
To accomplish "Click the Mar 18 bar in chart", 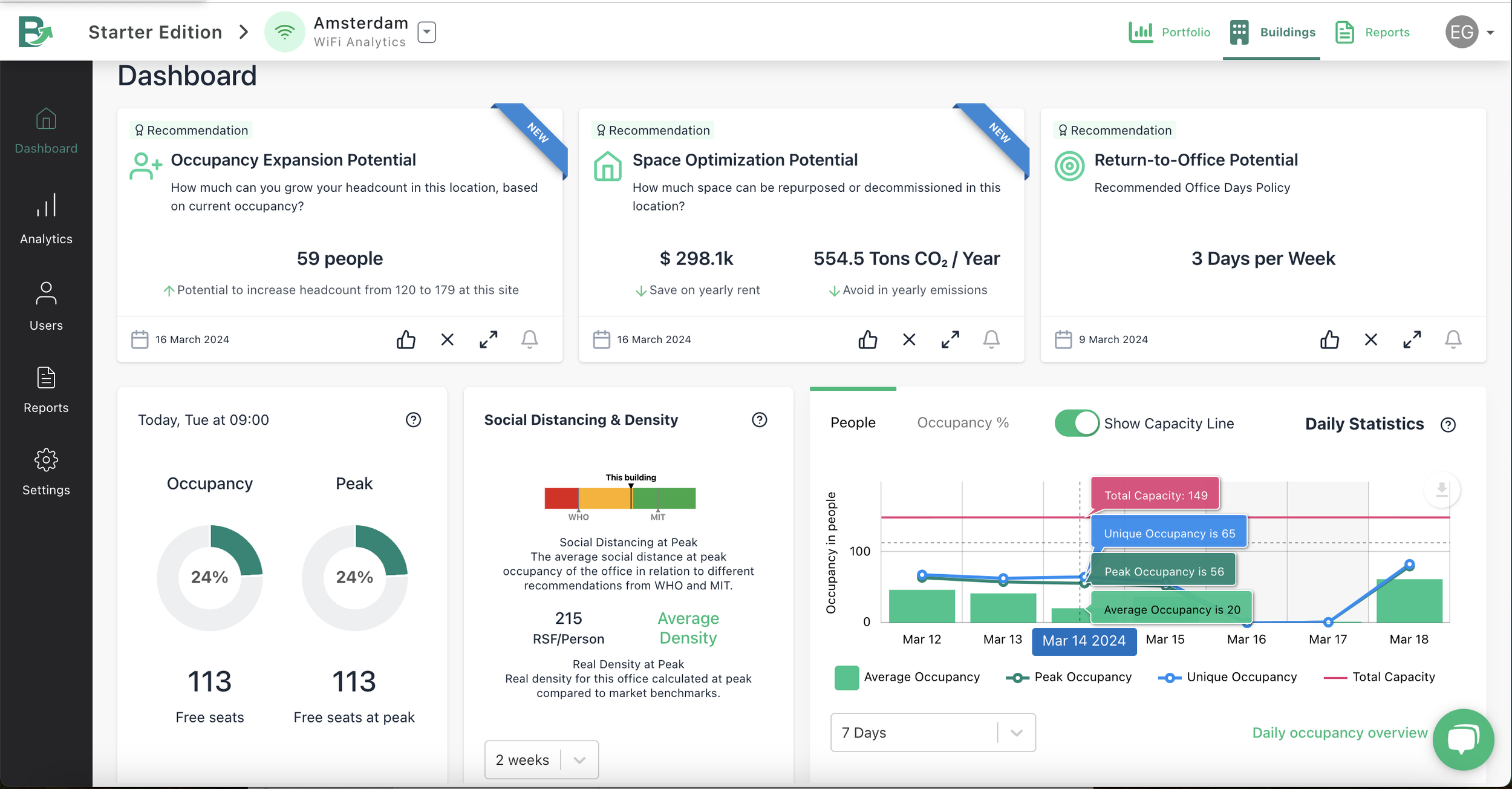I will pos(1409,601).
